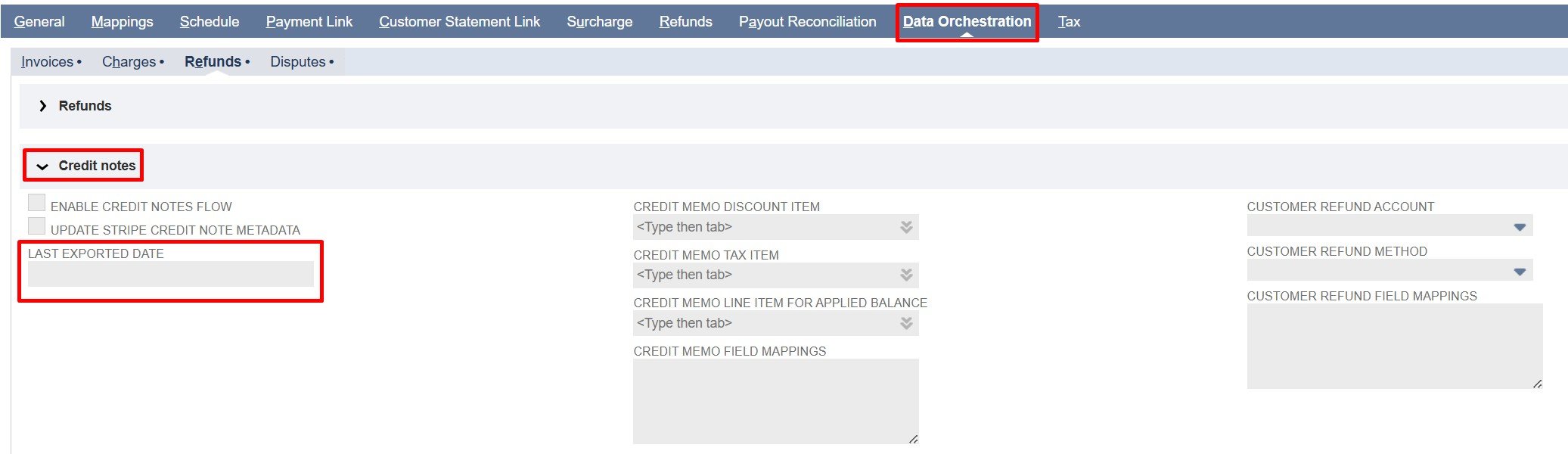The image size is (1568, 454).
Task: Toggle Update Stripe Credit Note Metadata checkbox
Action: pyautogui.click(x=36, y=226)
